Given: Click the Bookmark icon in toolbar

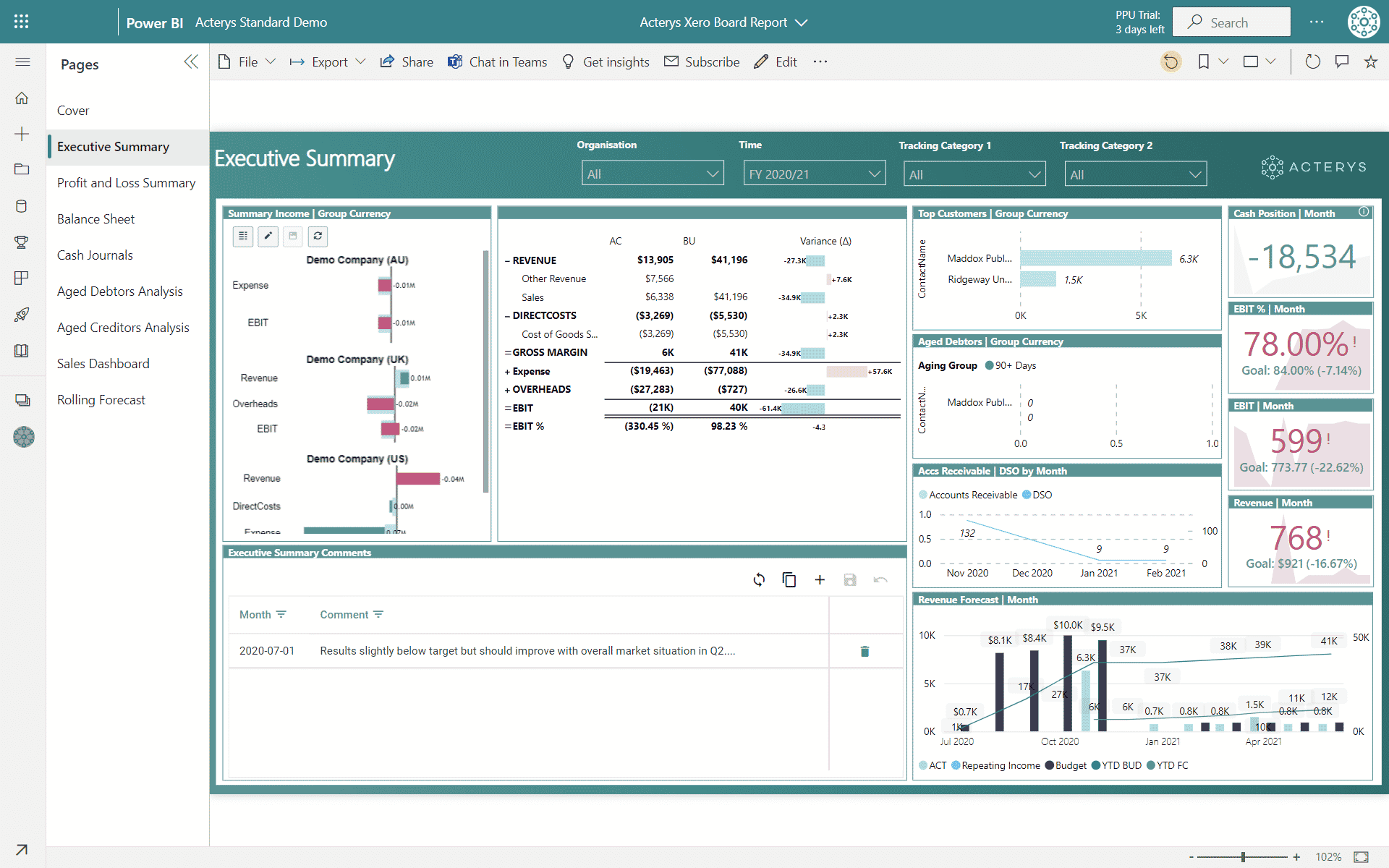Looking at the screenshot, I should [x=1204, y=62].
